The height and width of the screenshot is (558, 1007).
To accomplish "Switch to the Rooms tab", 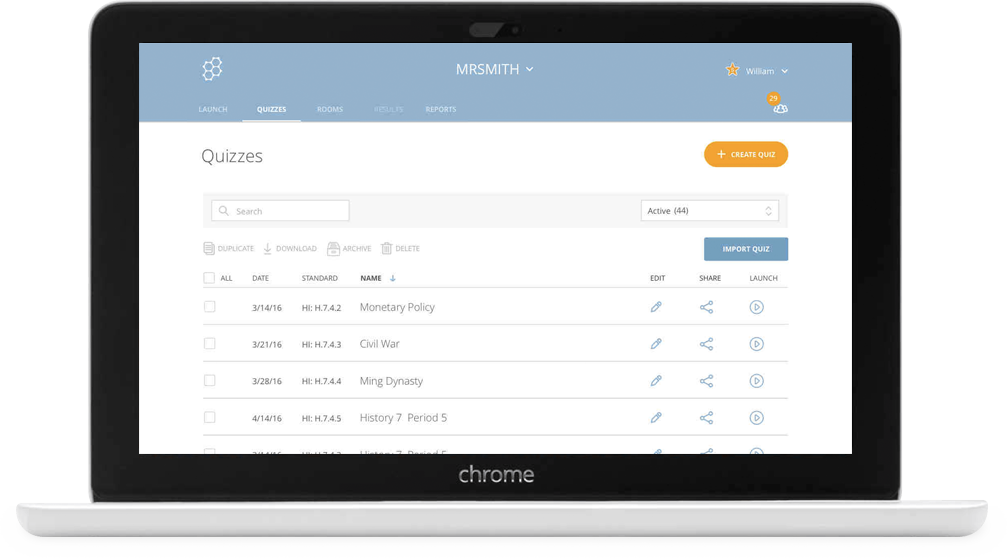I will [330, 109].
